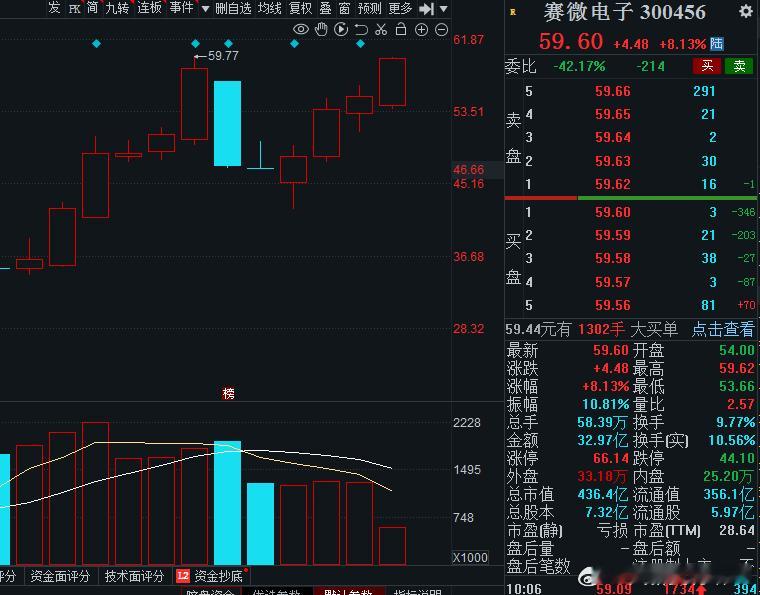Toggle the 预测 forecast button
Screen dimensions: 760x595
(369, 8)
